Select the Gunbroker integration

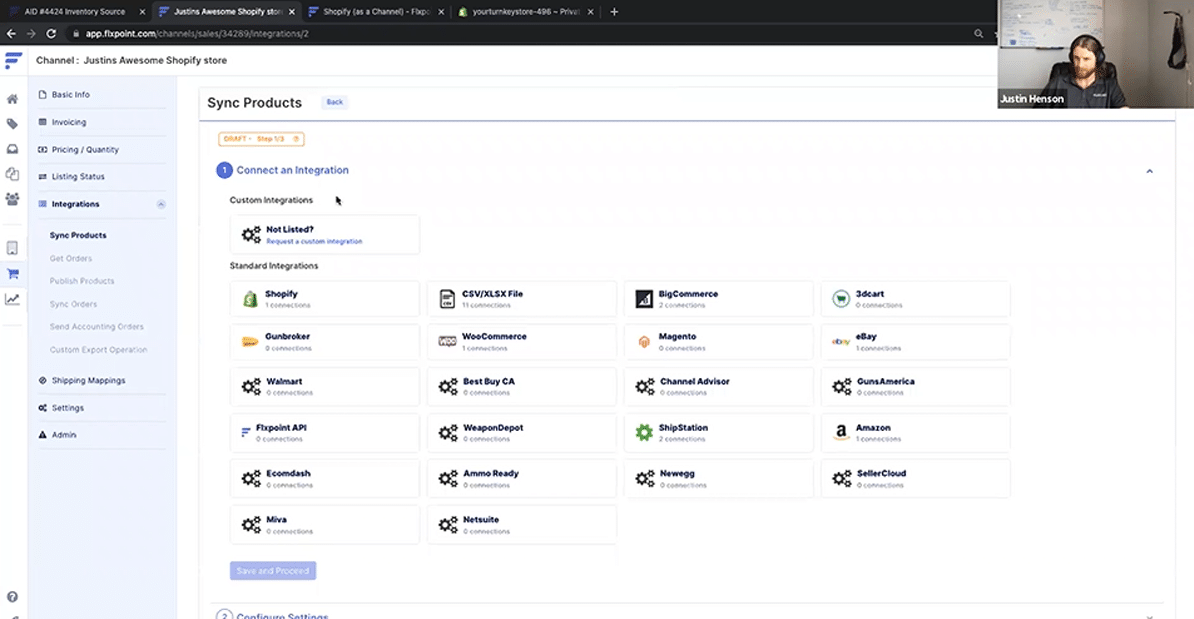[324, 342]
